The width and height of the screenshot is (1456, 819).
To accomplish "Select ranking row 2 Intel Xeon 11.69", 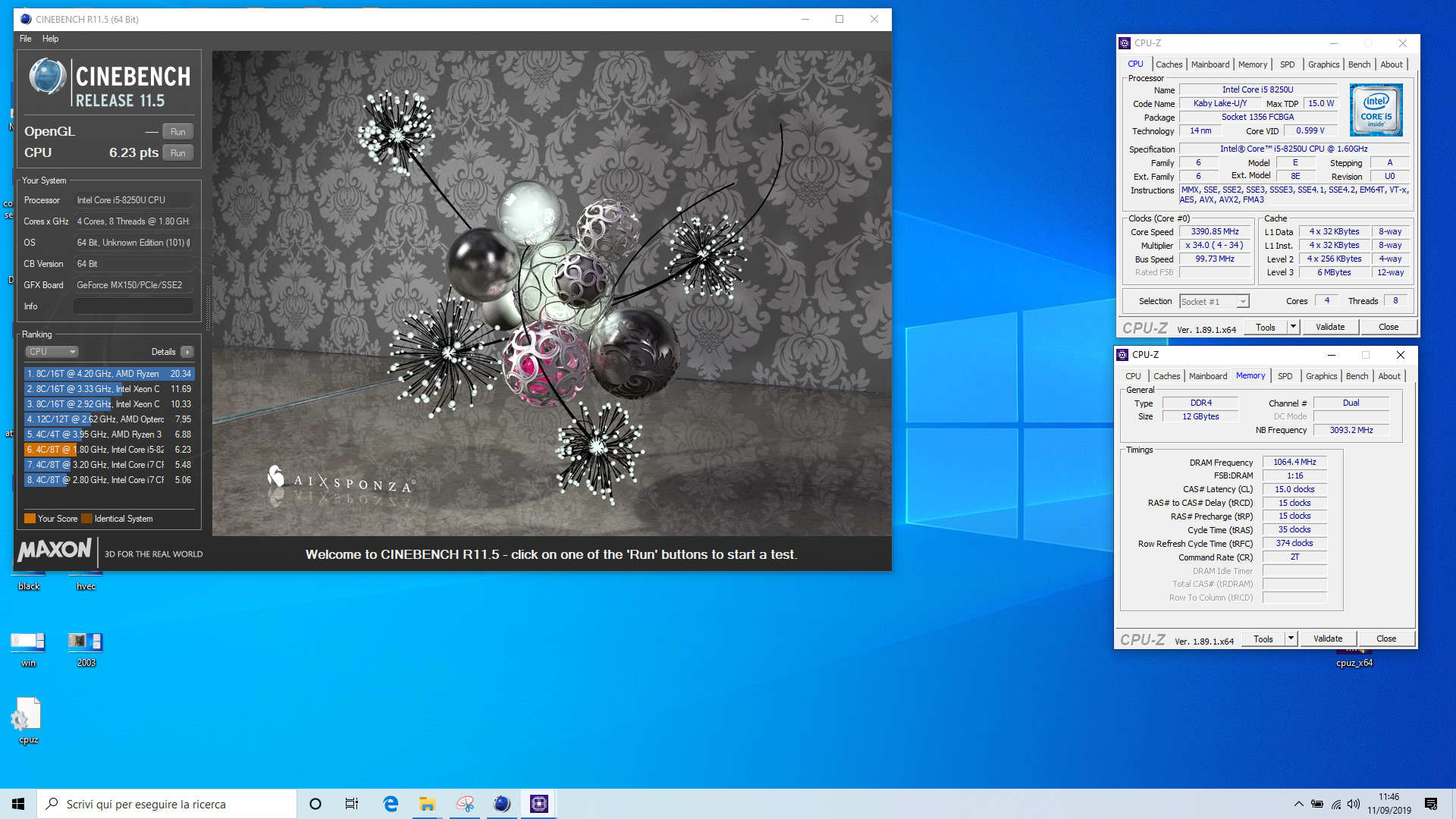I will [x=109, y=389].
